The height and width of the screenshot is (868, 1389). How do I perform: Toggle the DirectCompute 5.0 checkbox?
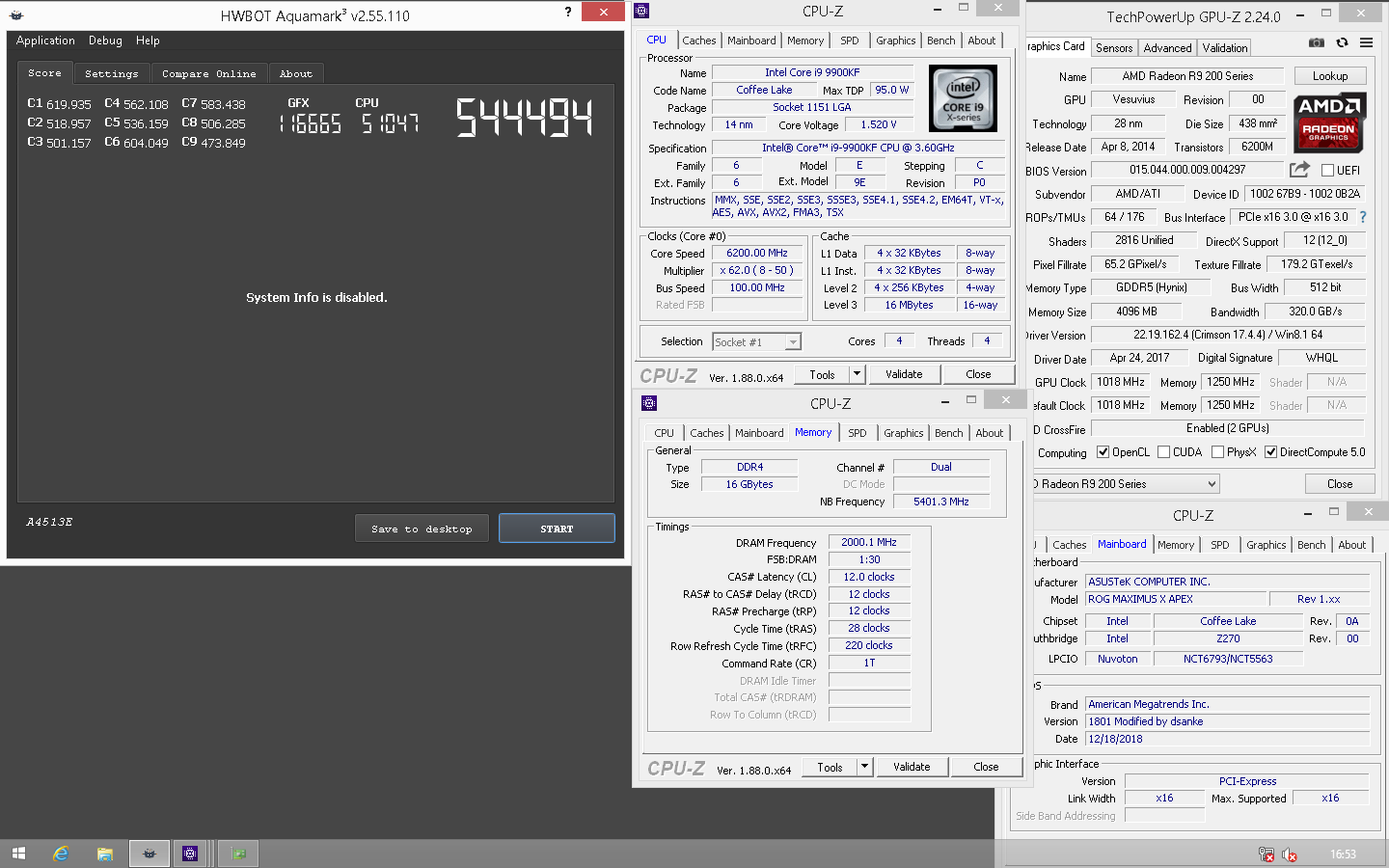(x=1270, y=451)
